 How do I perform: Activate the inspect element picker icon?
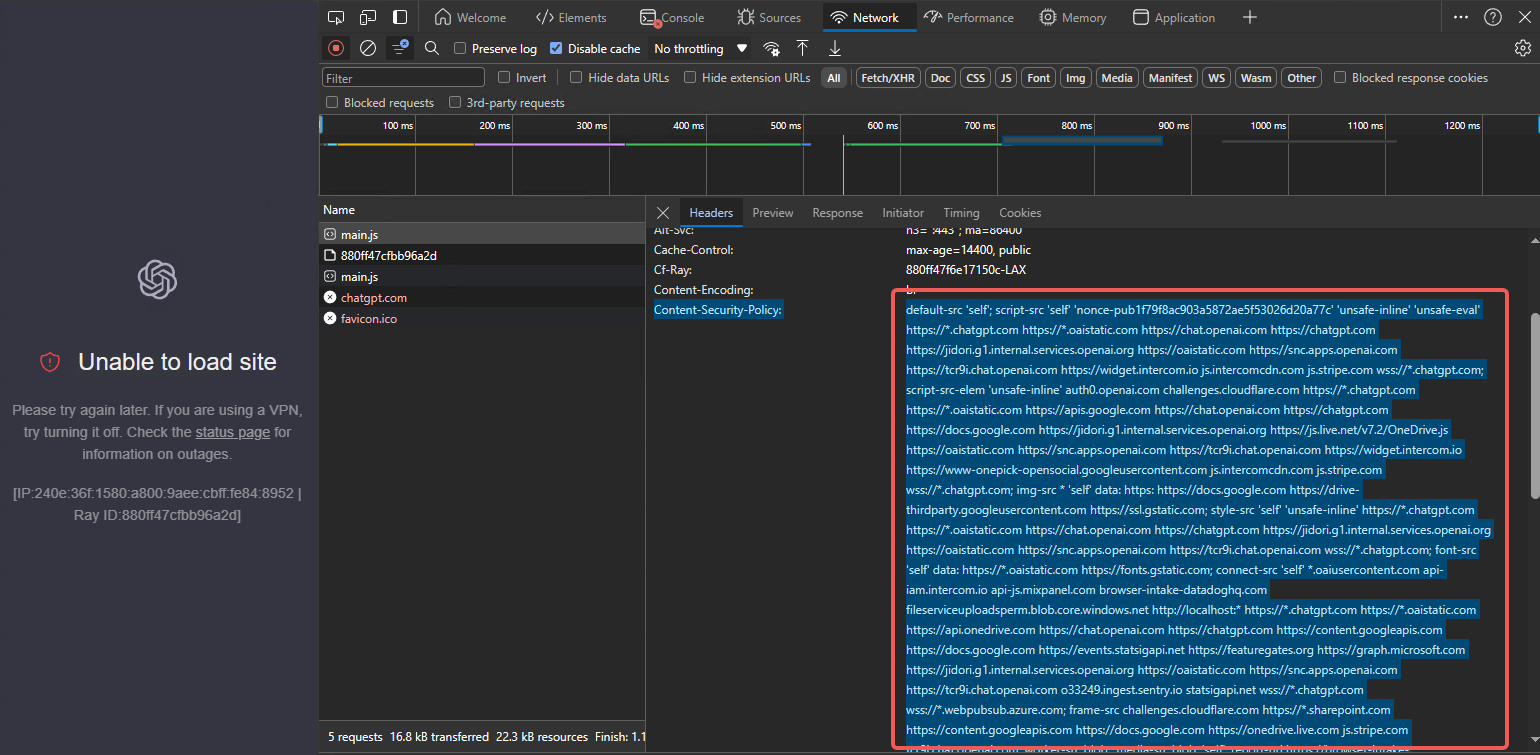[336, 17]
